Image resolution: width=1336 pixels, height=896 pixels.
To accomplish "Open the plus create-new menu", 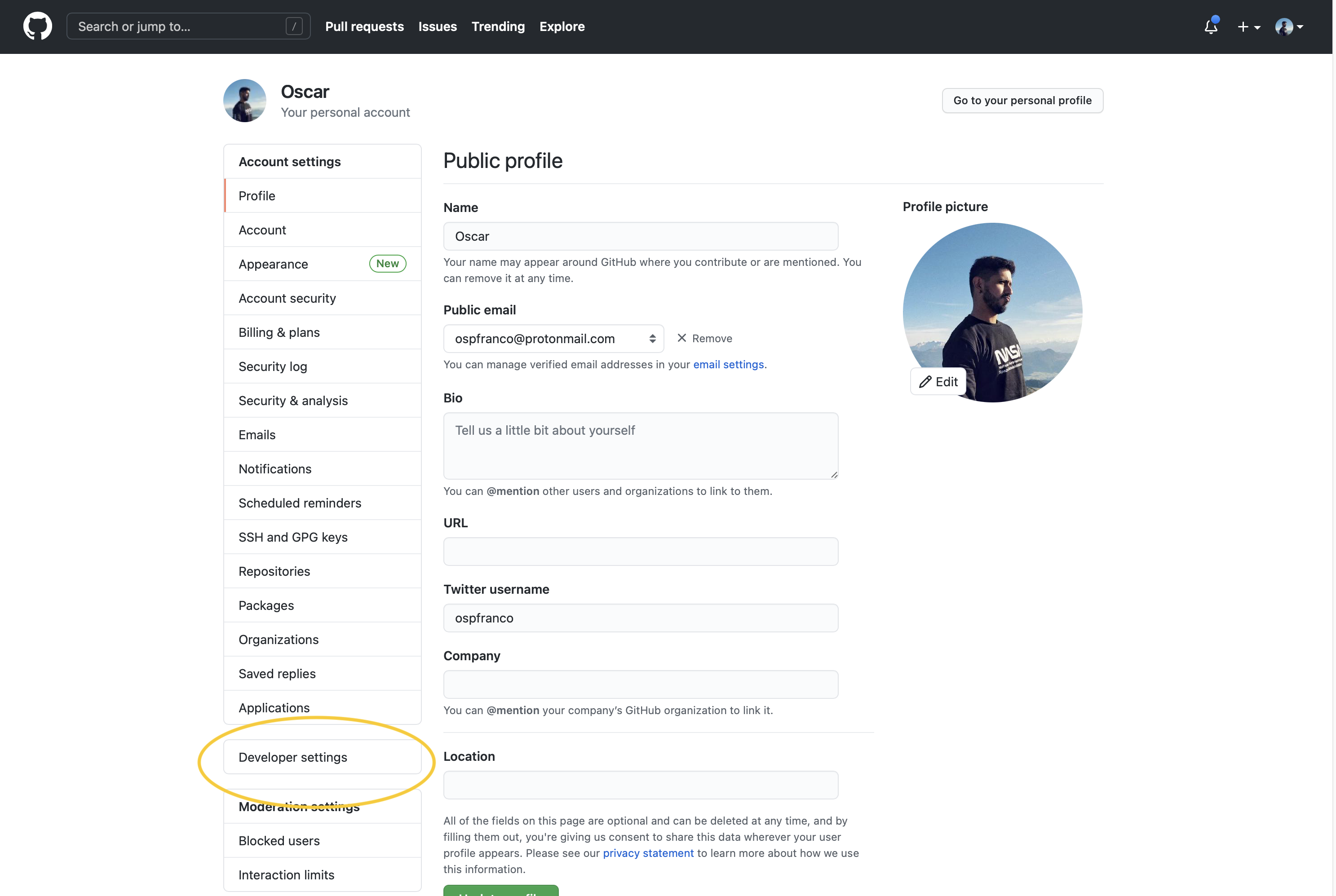I will pyautogui.click(x=1248, y=27).
